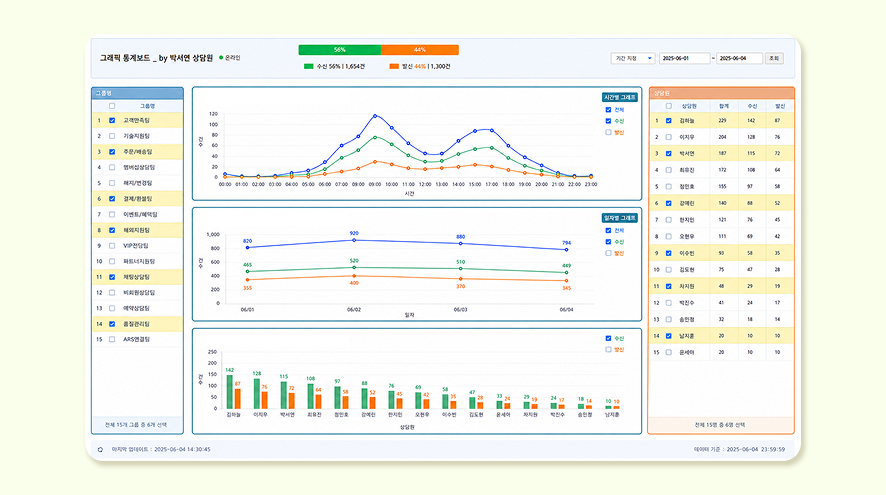Click the green 온라인 status dot
Screen dimensions: 886x495
pos(221,58)
